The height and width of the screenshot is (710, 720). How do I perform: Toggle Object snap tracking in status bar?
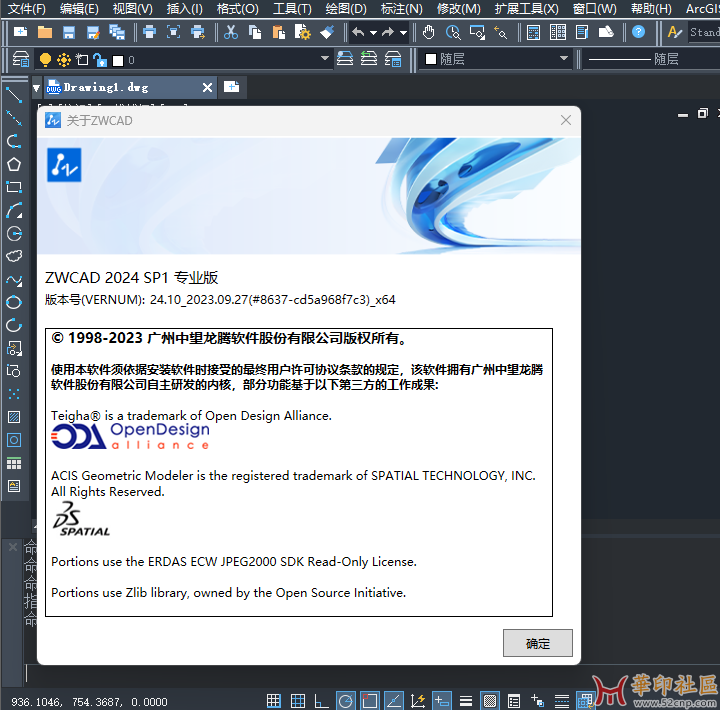(x=394, y=701)
